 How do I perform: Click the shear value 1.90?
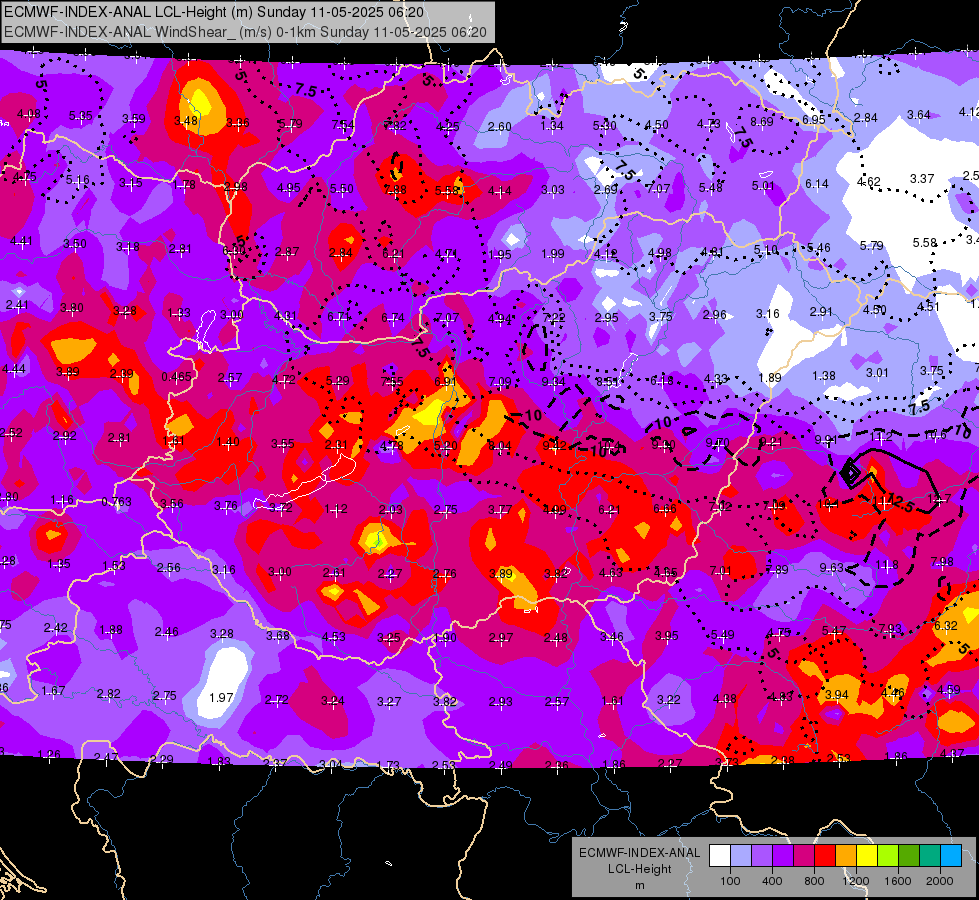[445, 638]
